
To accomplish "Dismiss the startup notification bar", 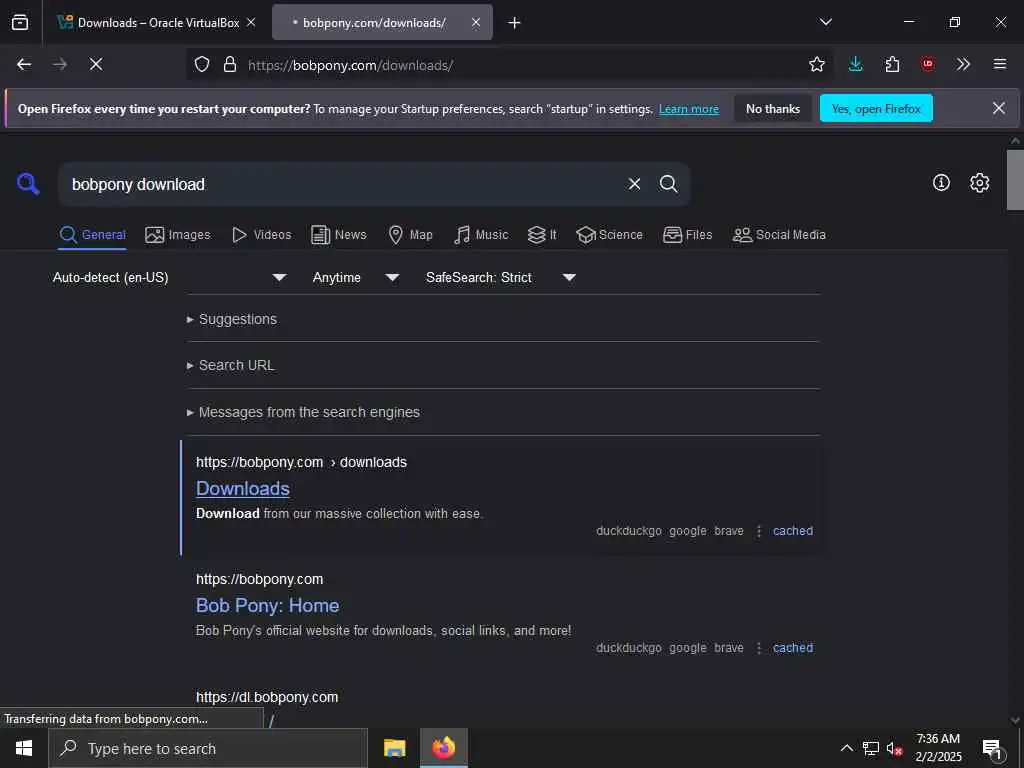I will point(999,108).
